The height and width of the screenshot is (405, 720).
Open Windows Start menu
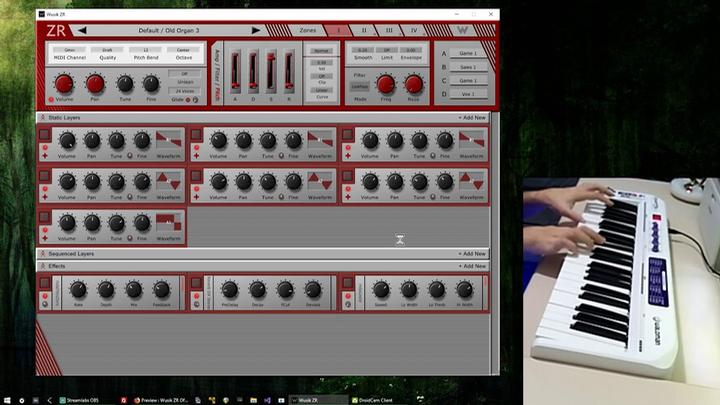click(x=7, y=400)
